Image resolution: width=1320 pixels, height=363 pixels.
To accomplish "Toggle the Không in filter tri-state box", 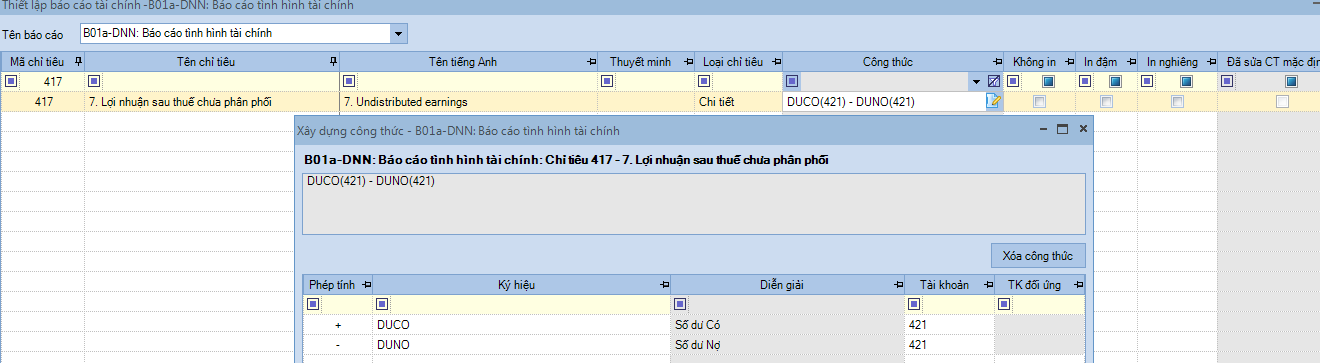I will pyautogui.click(x=1048, y=81).
